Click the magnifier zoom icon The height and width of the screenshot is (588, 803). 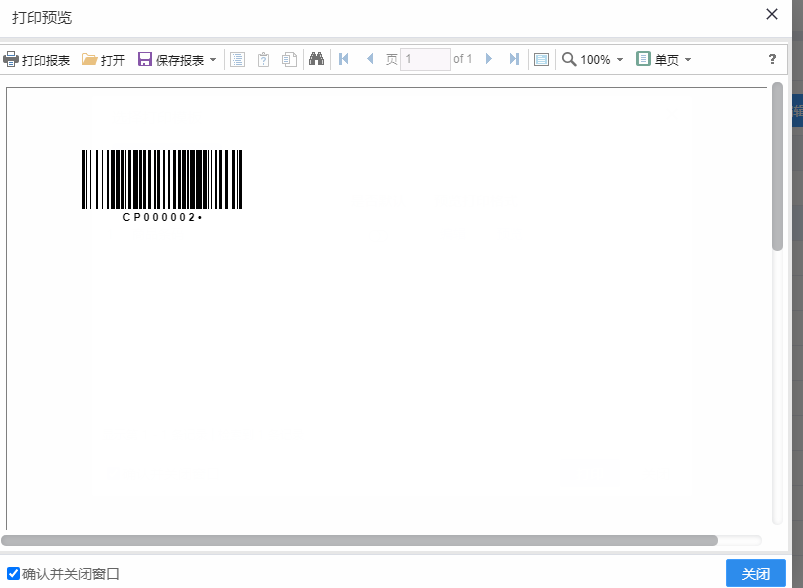tap(569, 59)
